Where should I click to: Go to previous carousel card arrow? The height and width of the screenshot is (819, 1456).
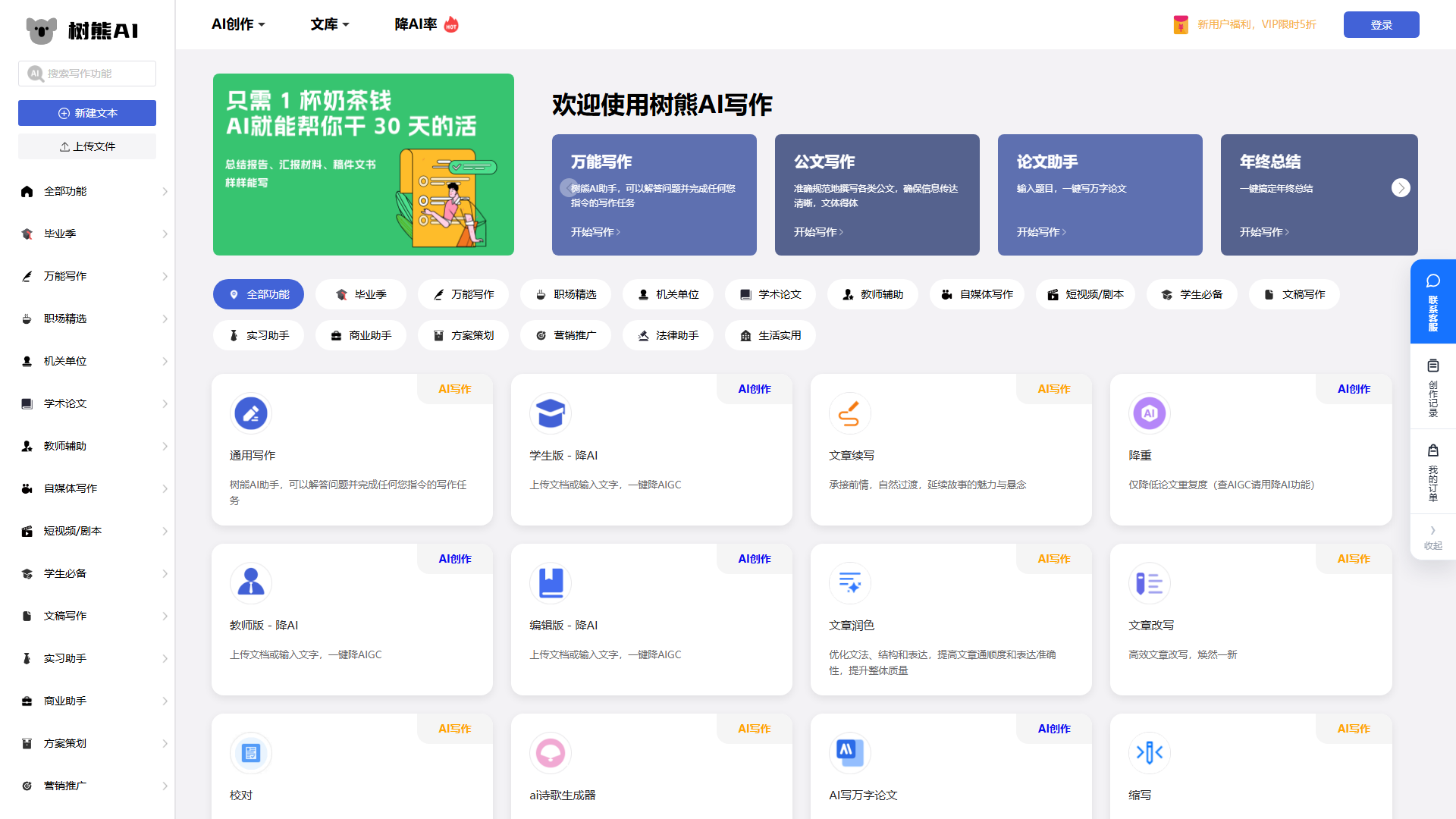[x=569, y=187]
